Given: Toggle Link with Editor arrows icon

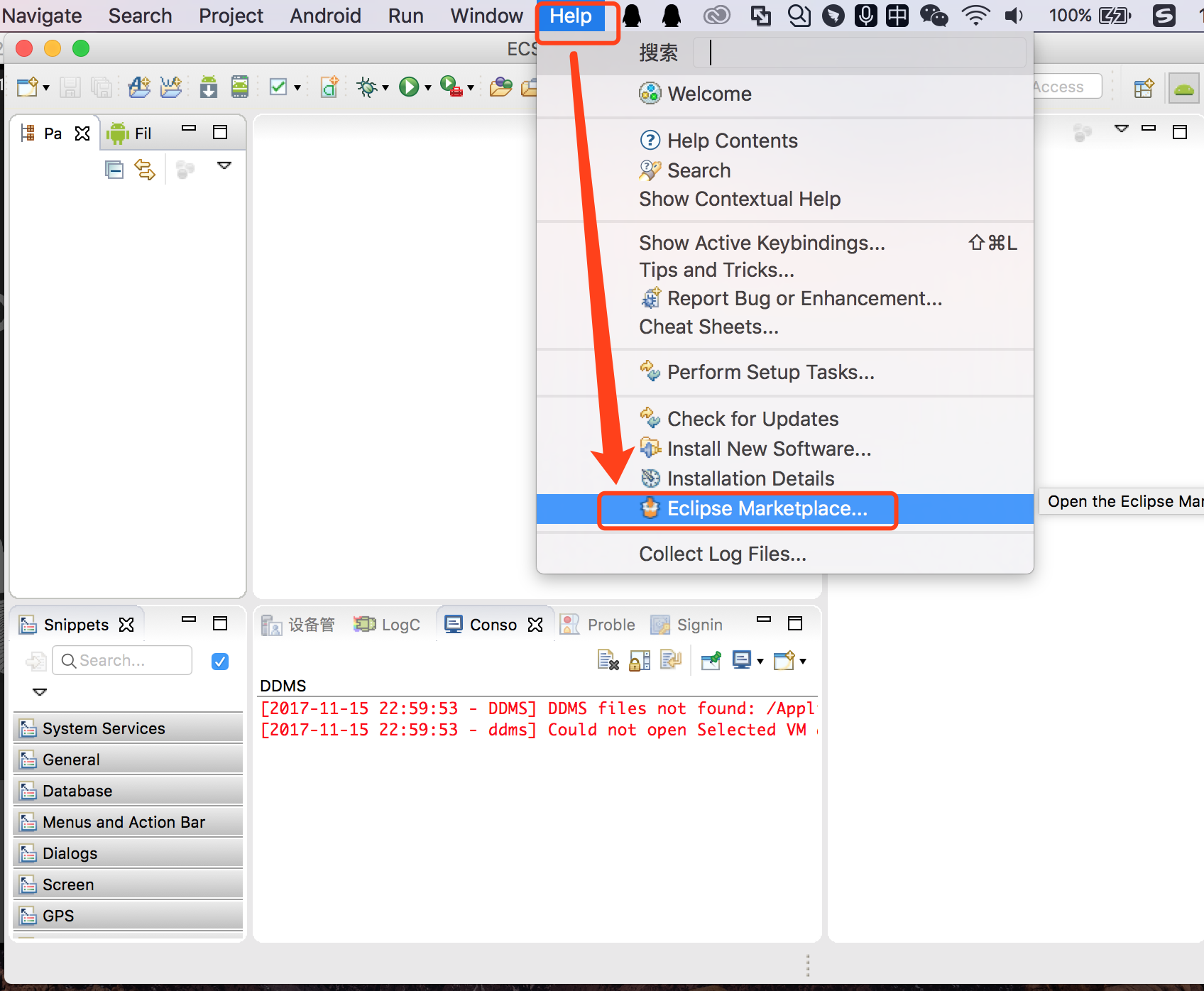Looking at the screenshot, I should [145, 170].
